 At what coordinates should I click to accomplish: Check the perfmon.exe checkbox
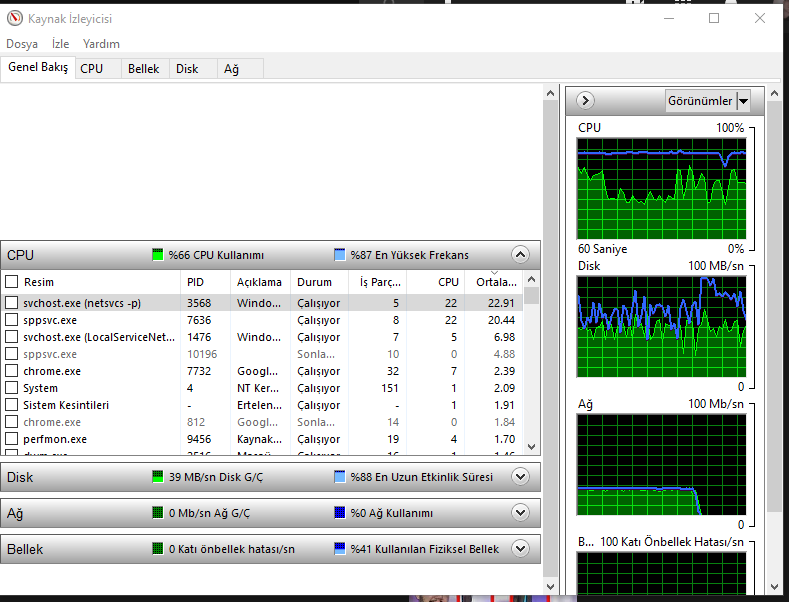click(12, 439)
